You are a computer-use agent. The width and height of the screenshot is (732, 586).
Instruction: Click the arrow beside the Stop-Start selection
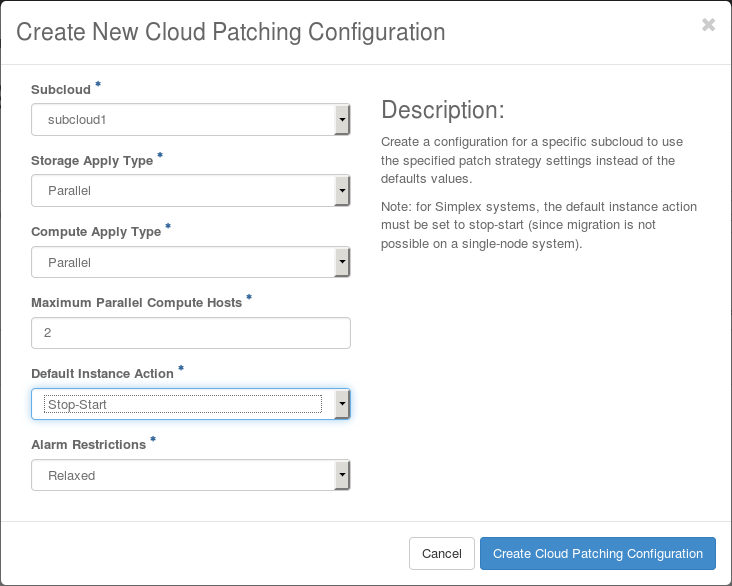pos(342,404)
